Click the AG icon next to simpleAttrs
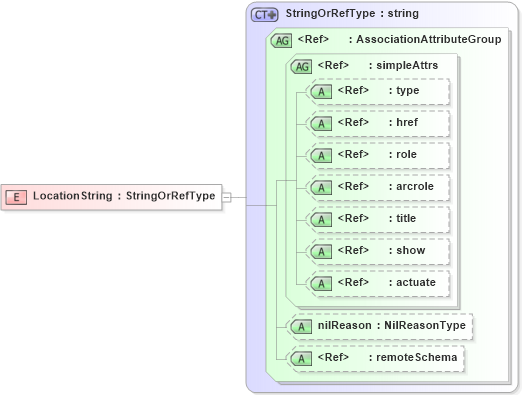The height and width of the screenshot is (395, 522). coord(301,67)
